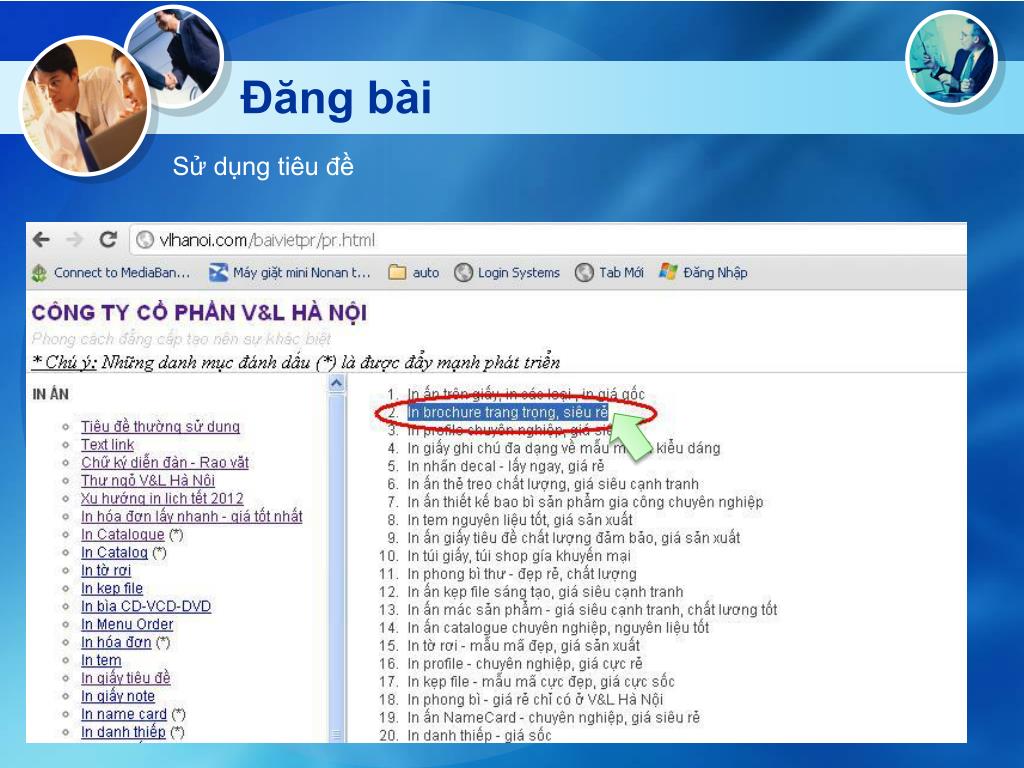Click 'In tem nguyên liệu tốt, giá sản xuất'
1024x768 pixels.
[x=520, y=520]
